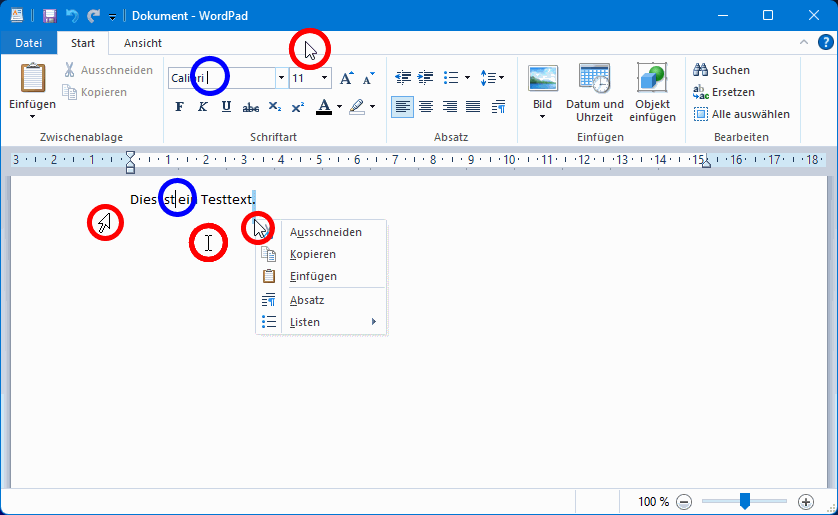Toggle underline text formatting
This screenshot has height=515, width=838.
pos(226,107)
